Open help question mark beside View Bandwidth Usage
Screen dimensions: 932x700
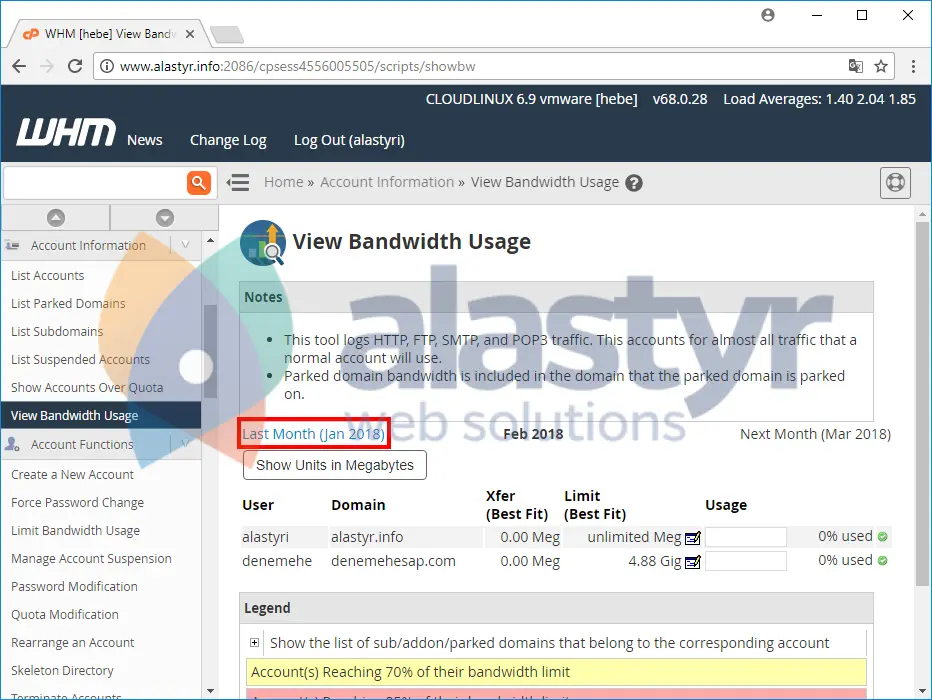point(634,183)
